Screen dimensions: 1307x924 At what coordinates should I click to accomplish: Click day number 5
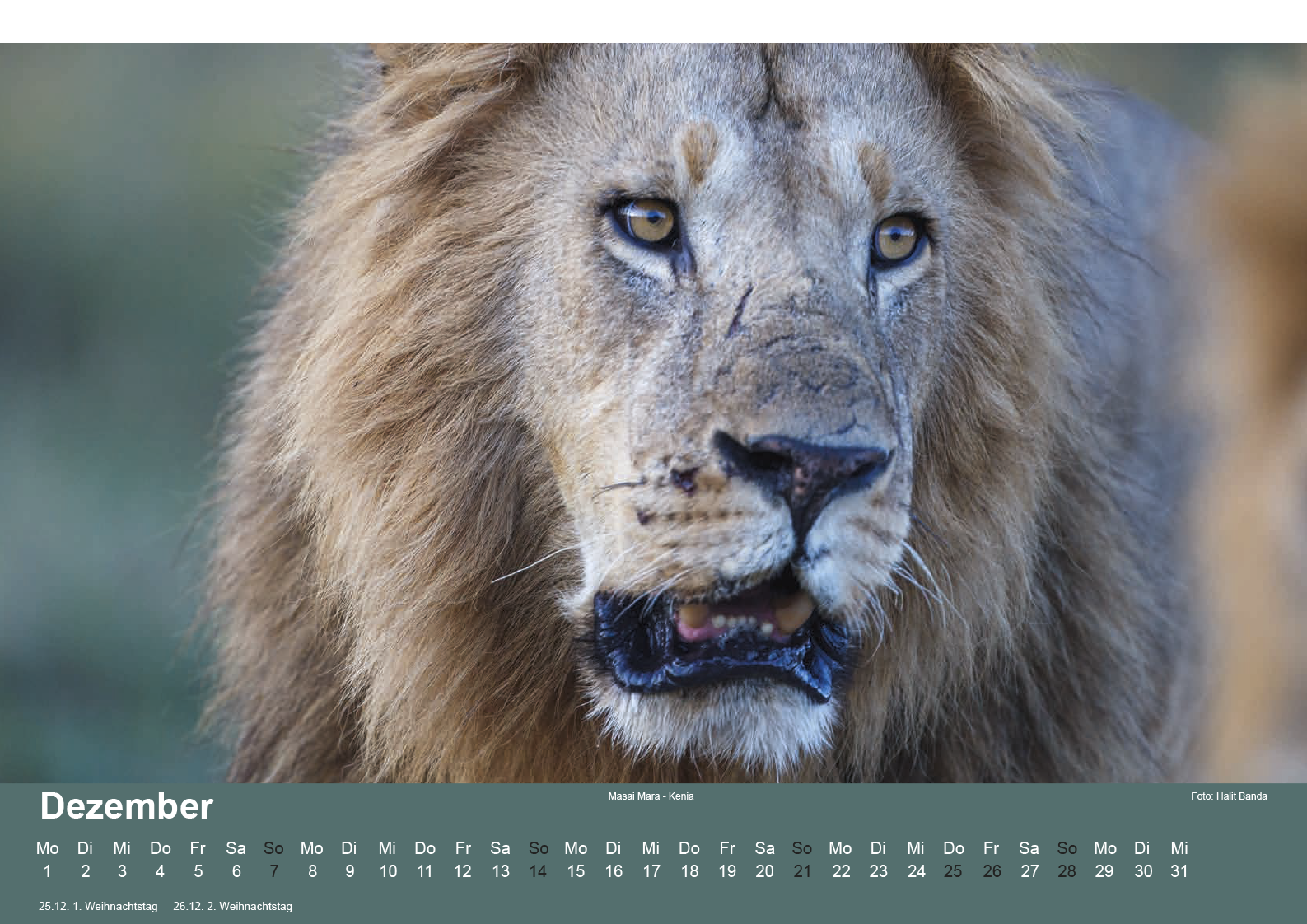[198, 871]
